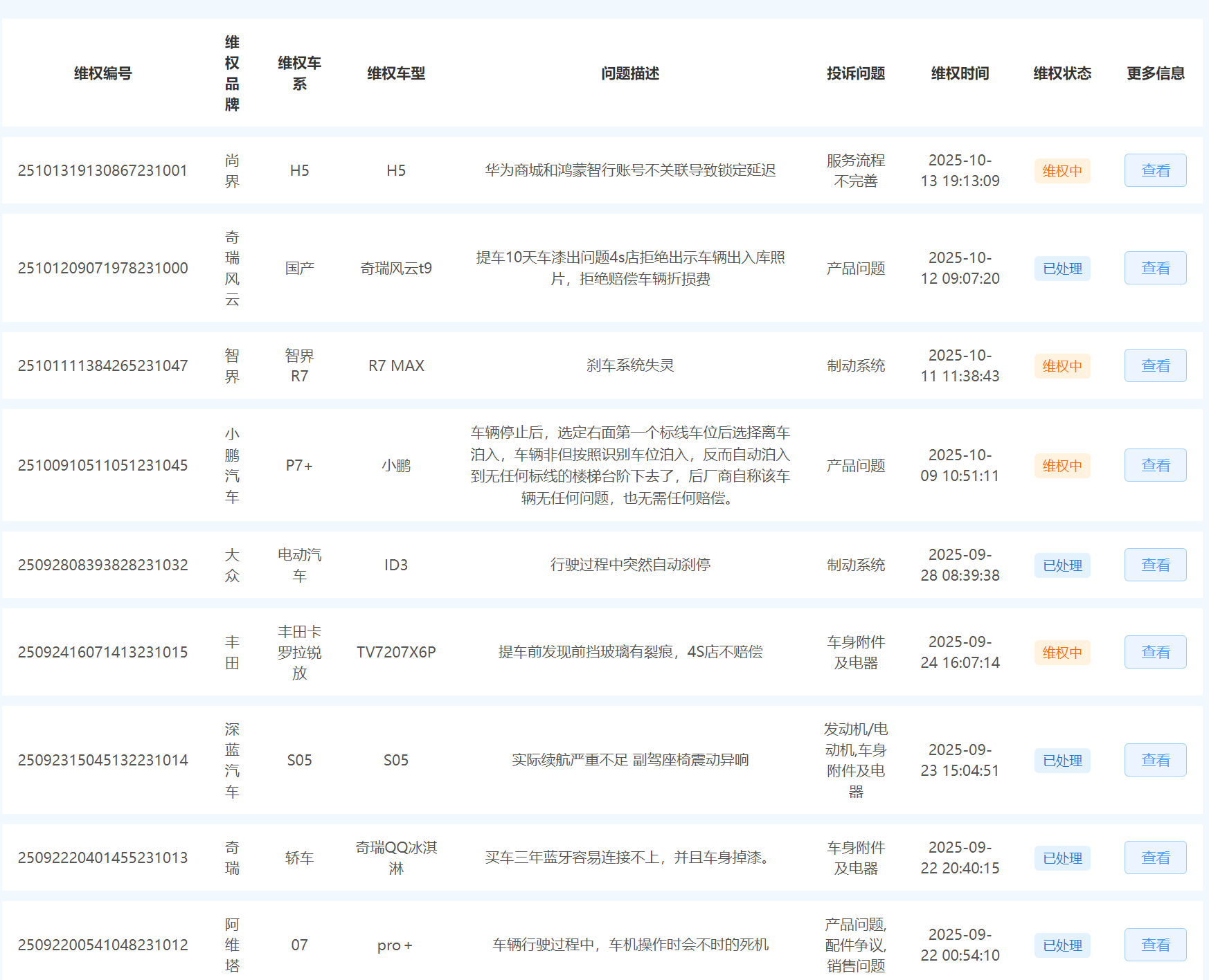This screenshot has width=1209, height=980.
Task: Click the 已处理 tag for 奇瑞QQ冰淇淋
Action: (1062, 858)
